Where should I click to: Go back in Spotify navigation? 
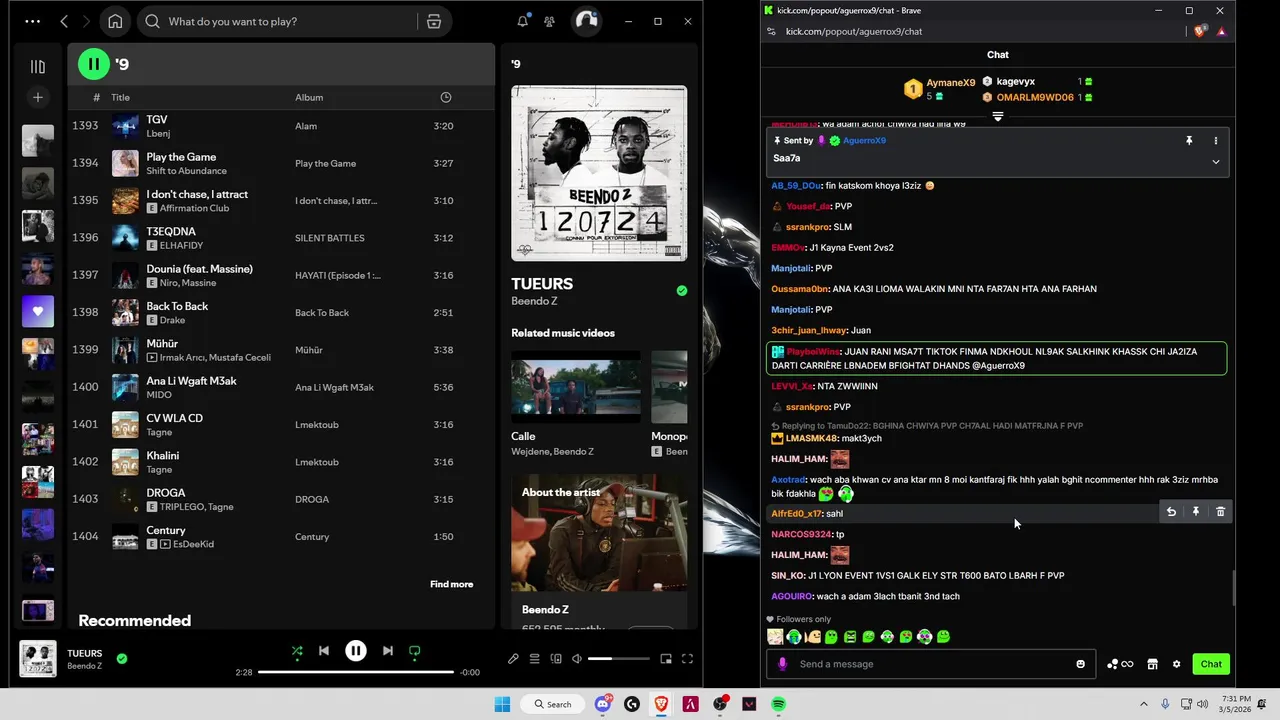click(64, 21)
